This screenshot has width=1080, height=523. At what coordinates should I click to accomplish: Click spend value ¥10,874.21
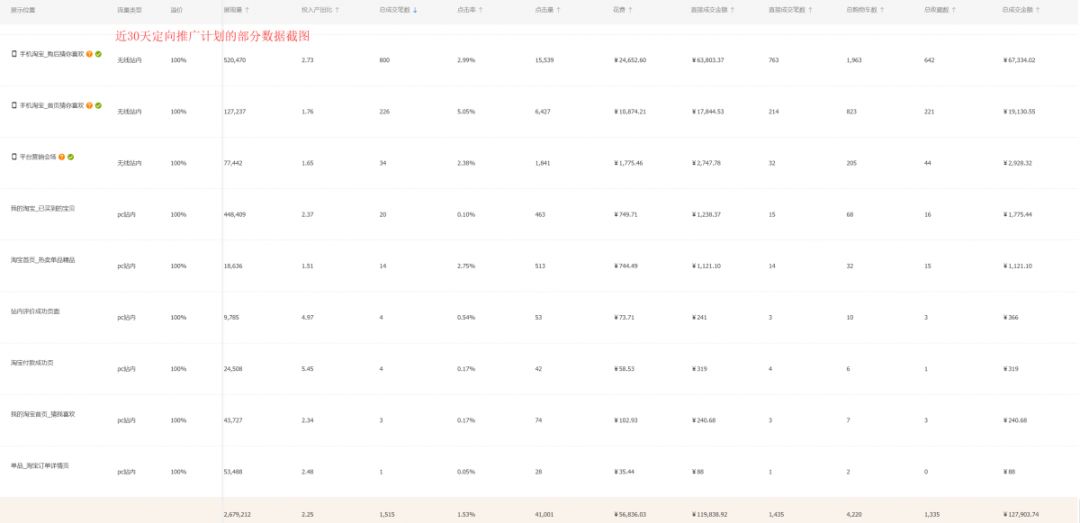(630, 112)
